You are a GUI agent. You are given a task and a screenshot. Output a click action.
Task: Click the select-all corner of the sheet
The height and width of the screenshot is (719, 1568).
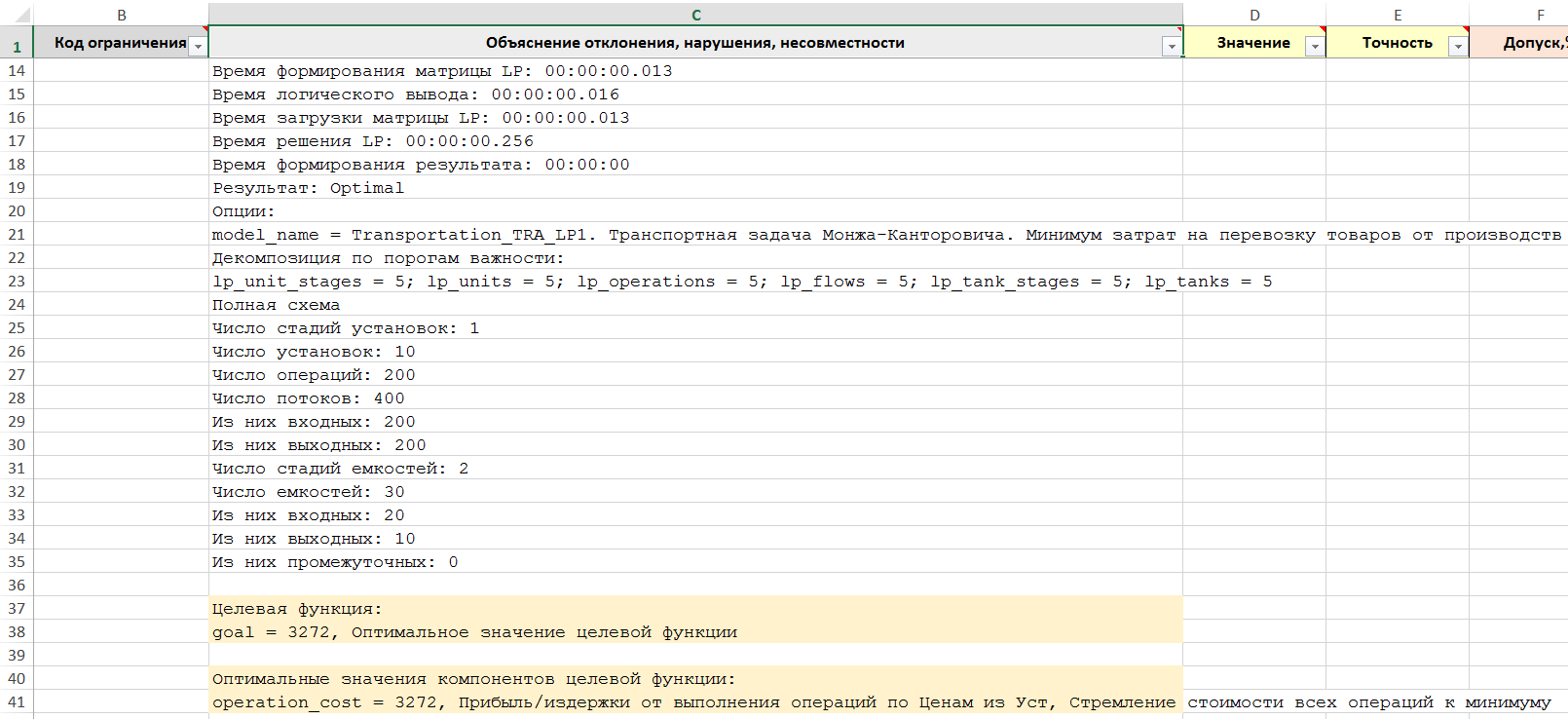pos(17,15)
